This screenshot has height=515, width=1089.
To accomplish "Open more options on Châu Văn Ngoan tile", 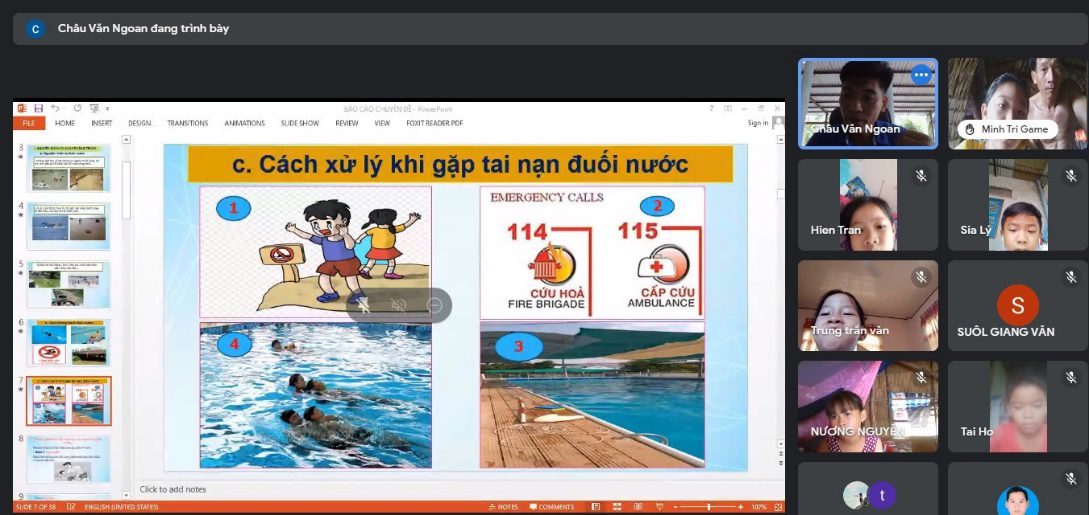I will click(921, 75).
